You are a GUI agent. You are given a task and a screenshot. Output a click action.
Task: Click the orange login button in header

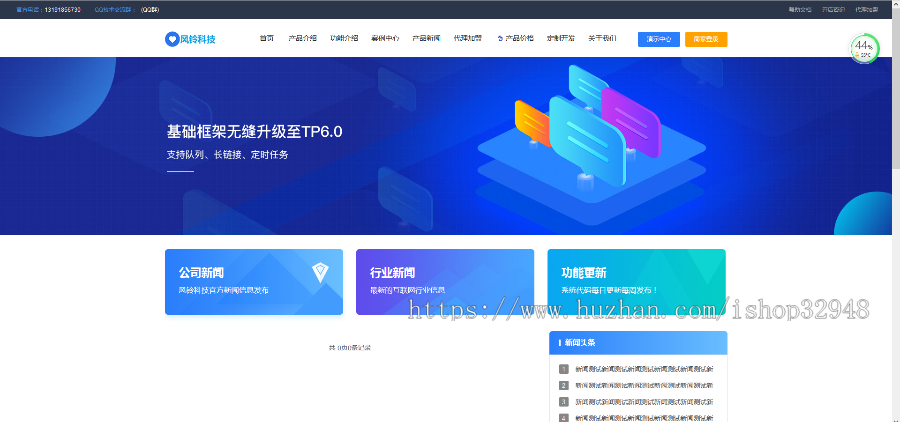pos(706,39)
